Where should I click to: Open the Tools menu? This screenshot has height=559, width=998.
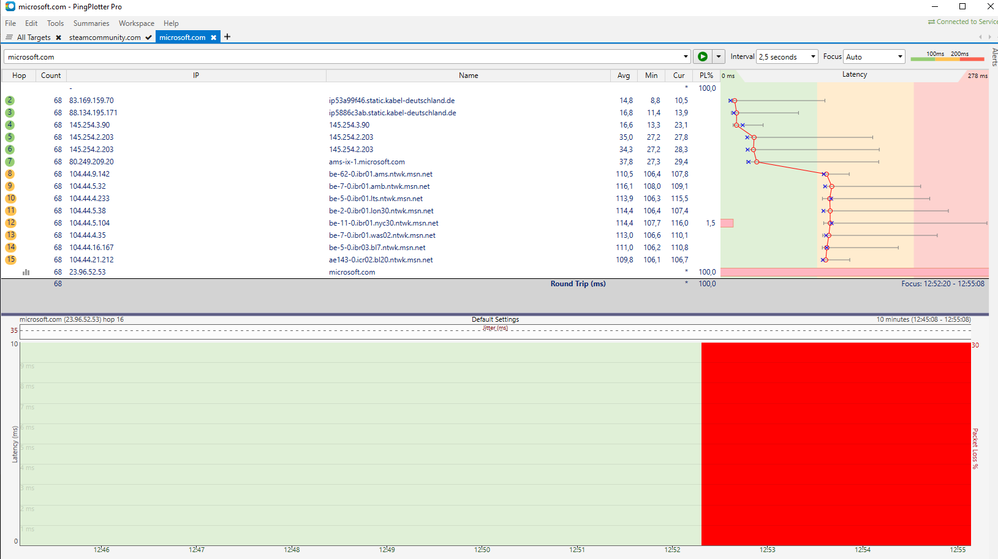coord(55,23)
